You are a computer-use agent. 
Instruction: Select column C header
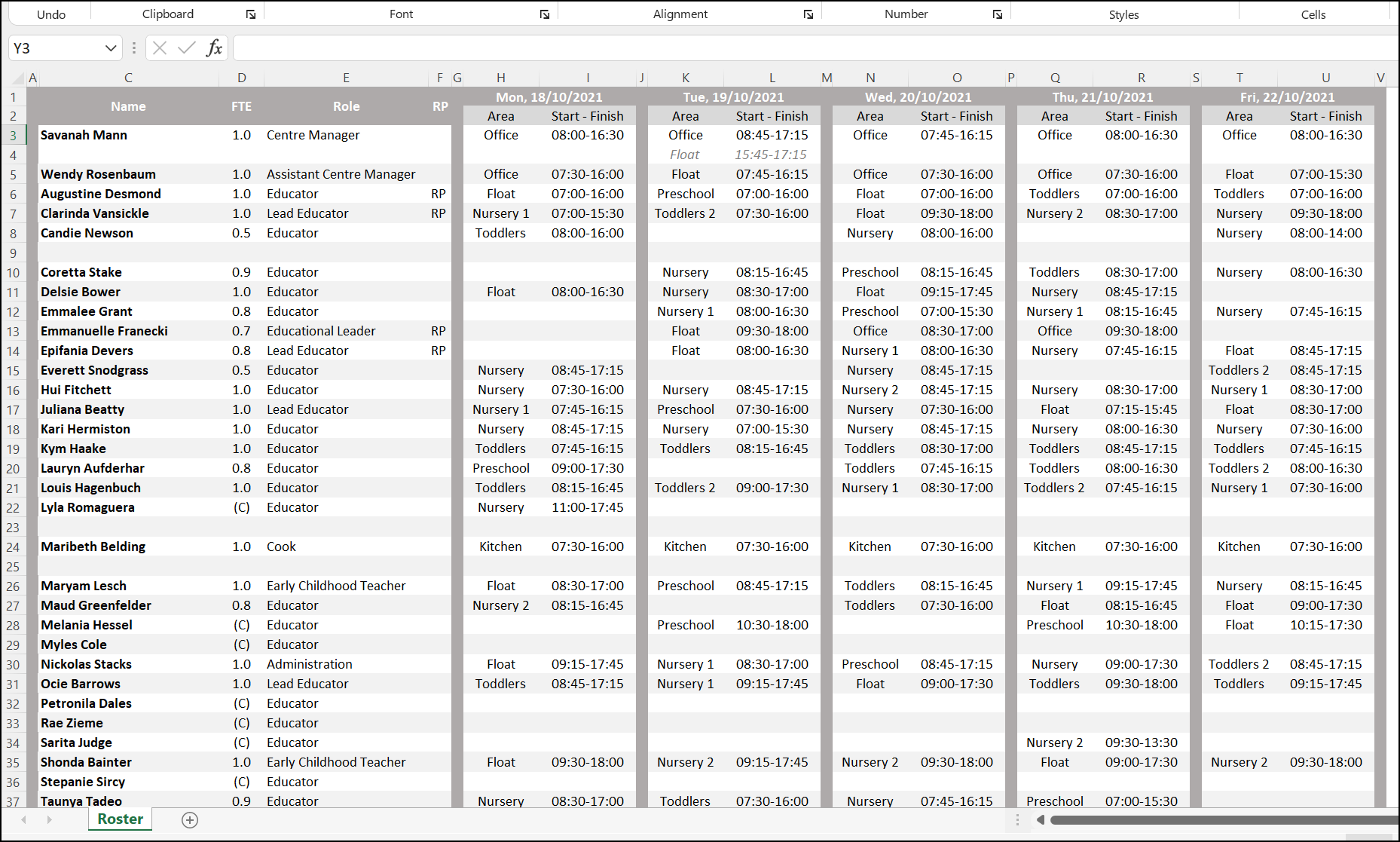pos(128,78)
